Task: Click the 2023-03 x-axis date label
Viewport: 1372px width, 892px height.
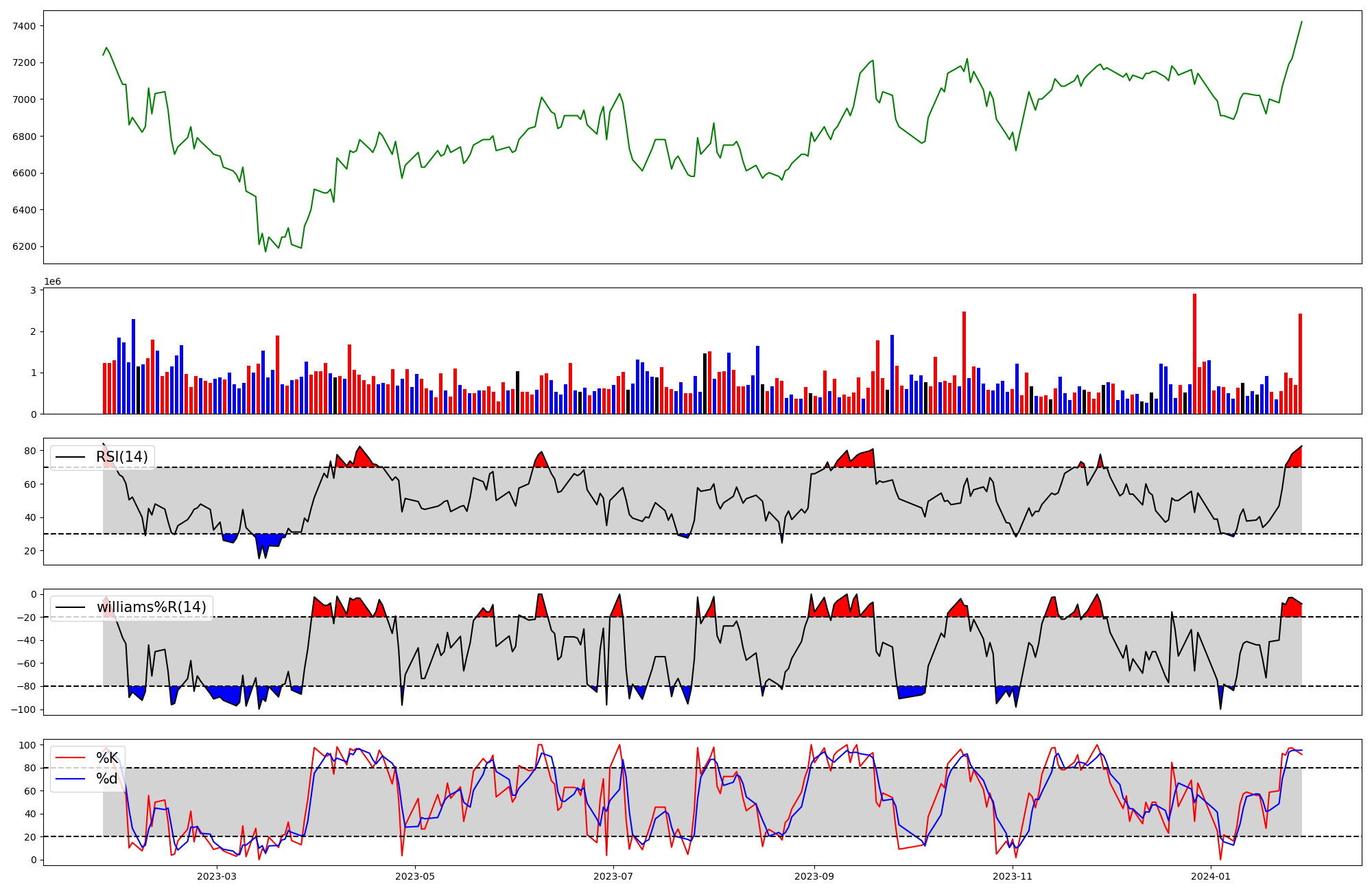Action: pos(217,876)
